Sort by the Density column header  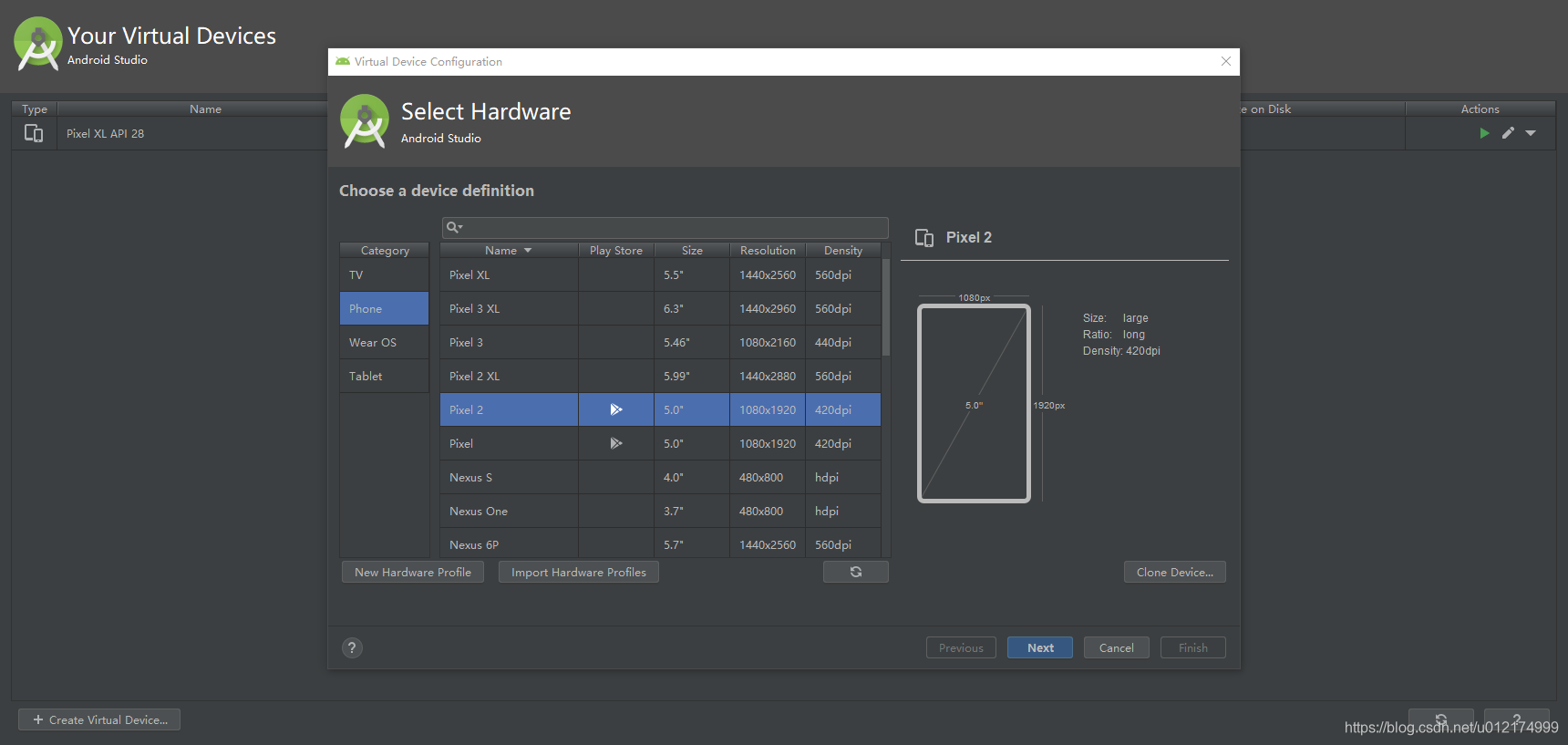(x=843, y=250)
